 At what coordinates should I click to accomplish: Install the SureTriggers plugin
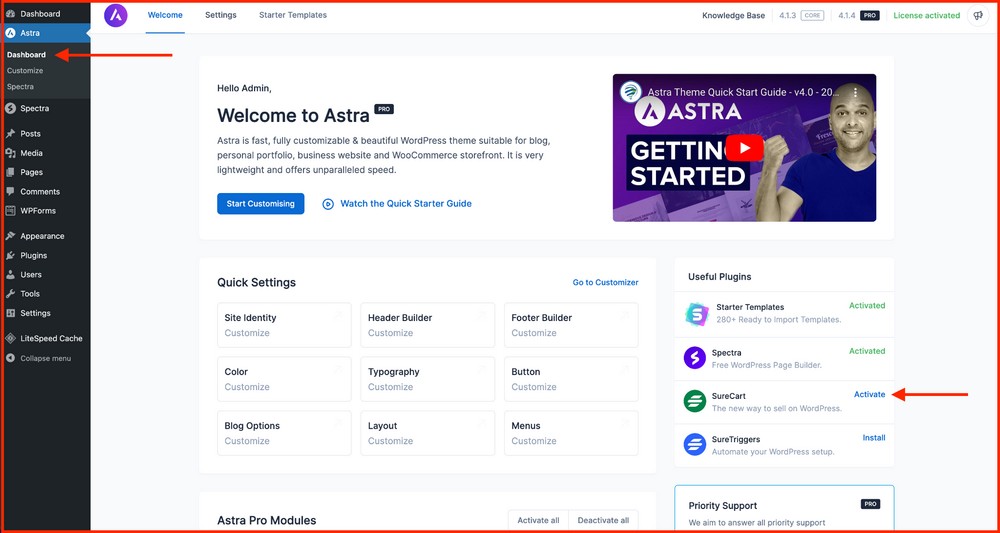point(874,438)
